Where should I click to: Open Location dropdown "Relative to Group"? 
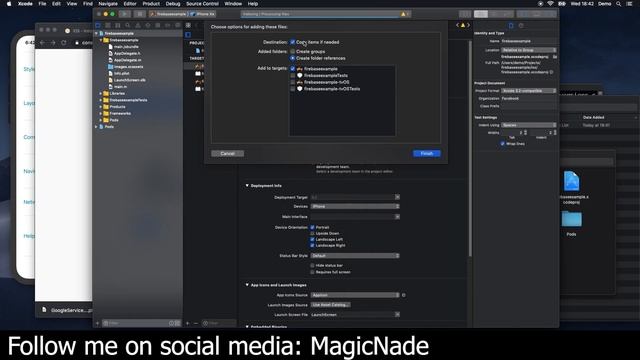click(x=529, y=50)
